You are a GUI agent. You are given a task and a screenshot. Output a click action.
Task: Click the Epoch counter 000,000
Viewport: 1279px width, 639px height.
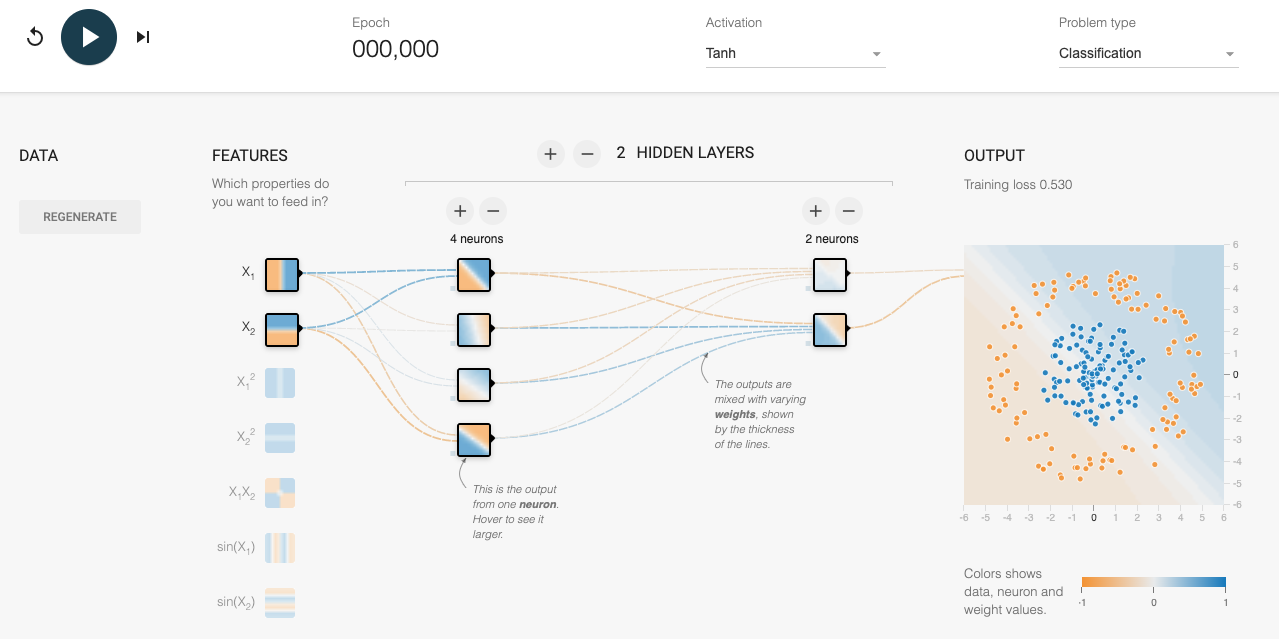pyautogui.click(x=395, y=49)
